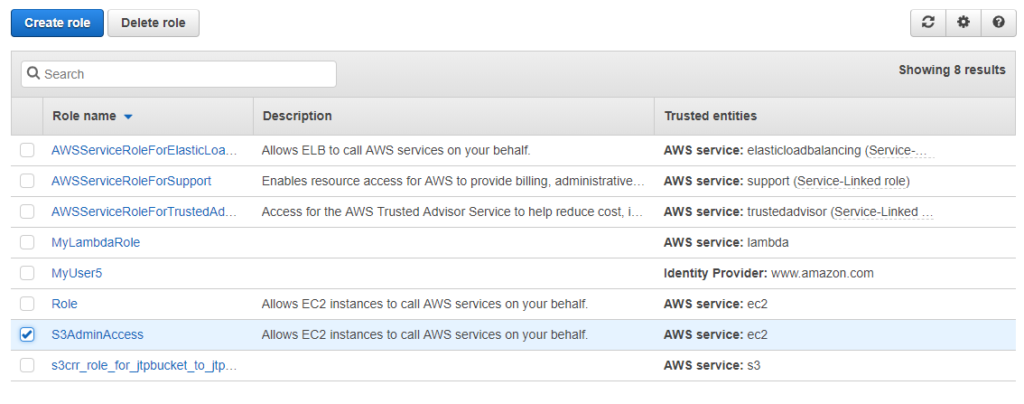Click the Trusted entities column header
The width and height of the screenshot is (1024, 404).
click(x=711, y=116)
